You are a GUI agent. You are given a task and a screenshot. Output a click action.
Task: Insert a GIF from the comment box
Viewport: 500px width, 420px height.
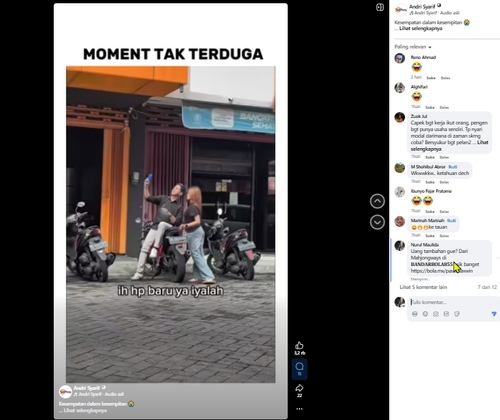point(446,314)
